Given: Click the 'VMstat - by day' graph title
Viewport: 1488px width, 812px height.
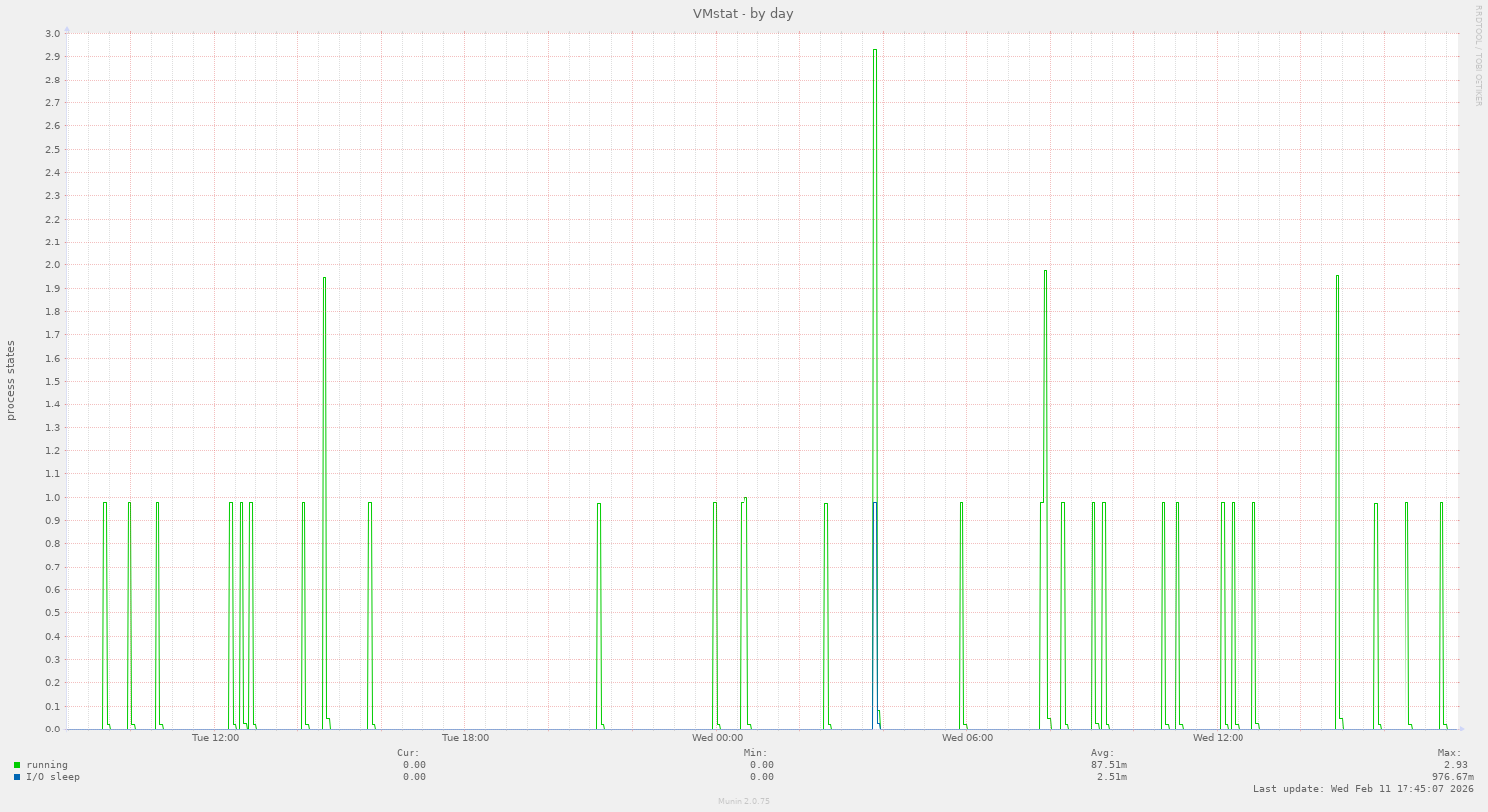Looking at the screenshot, I should 743,14.
